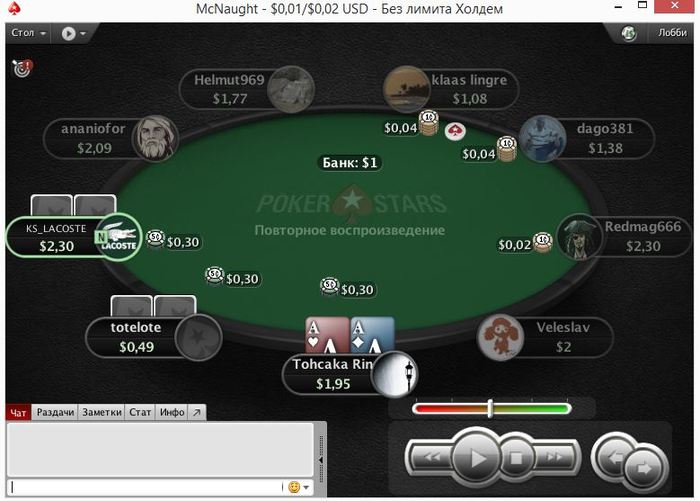
Task: Open the emoticon picker in chat
Action: pyautogui.click(x=299, y=487)
